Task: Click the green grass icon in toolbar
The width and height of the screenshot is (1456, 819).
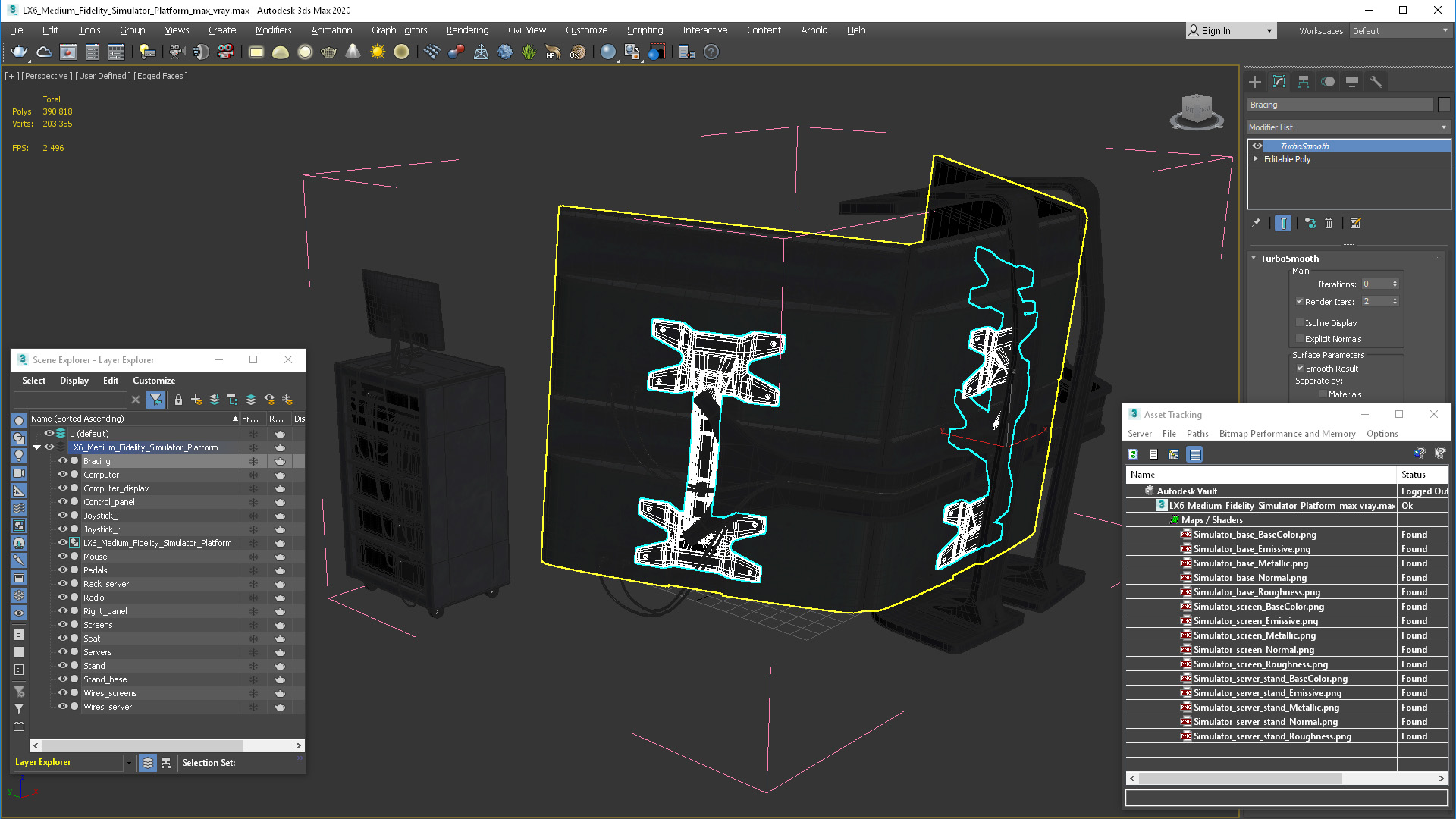Action: (x=529, y=52)
